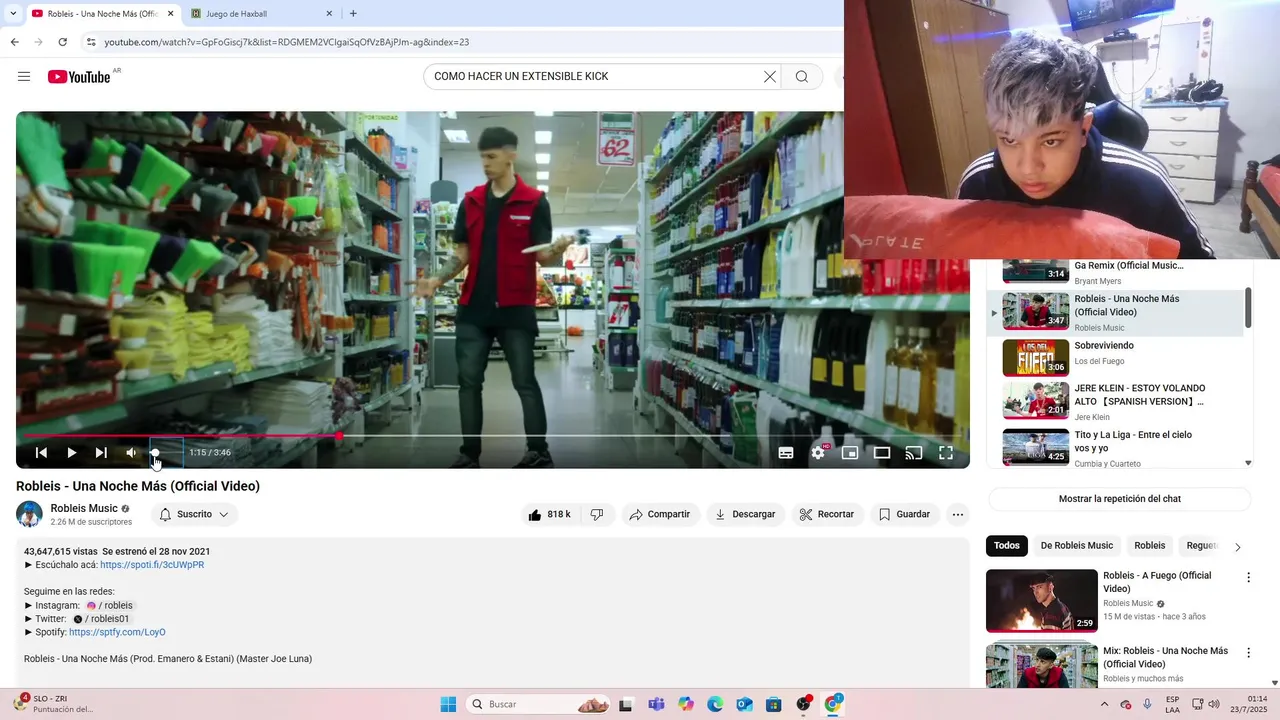Screen dimensions: 1280x720
Task: Open the spoti.fi/3cUWpPR link
Action: pyautogui.click(x=152, y=565)
